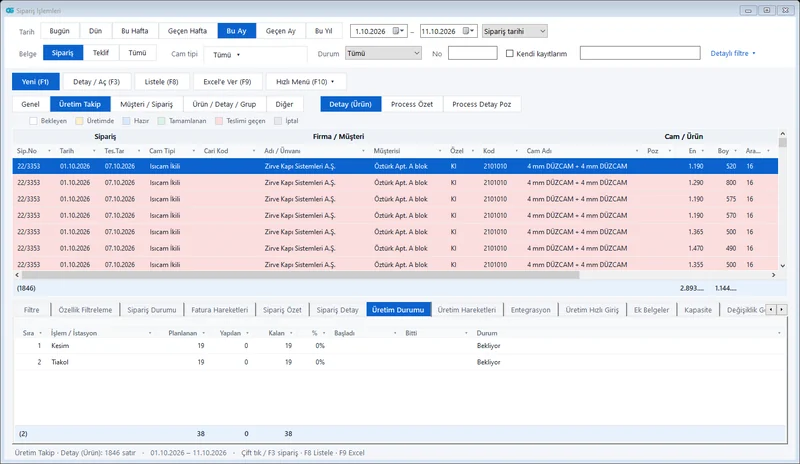This screenshot has height=464, width=800.
Task: Select the Teklif document type
Action: pyautogui.click(x=101, y=53)
